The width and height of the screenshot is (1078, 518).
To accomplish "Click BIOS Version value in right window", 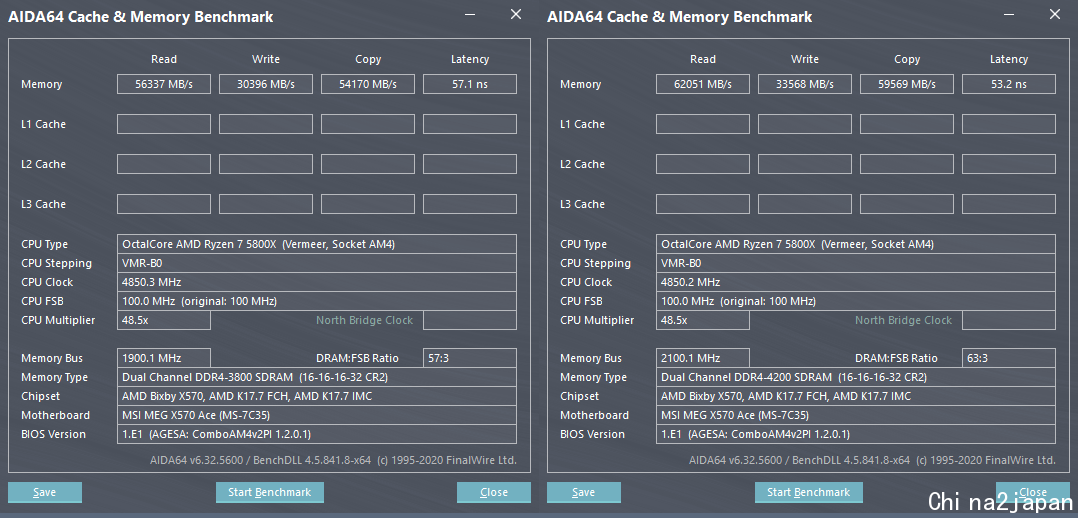I will [855, 434].
